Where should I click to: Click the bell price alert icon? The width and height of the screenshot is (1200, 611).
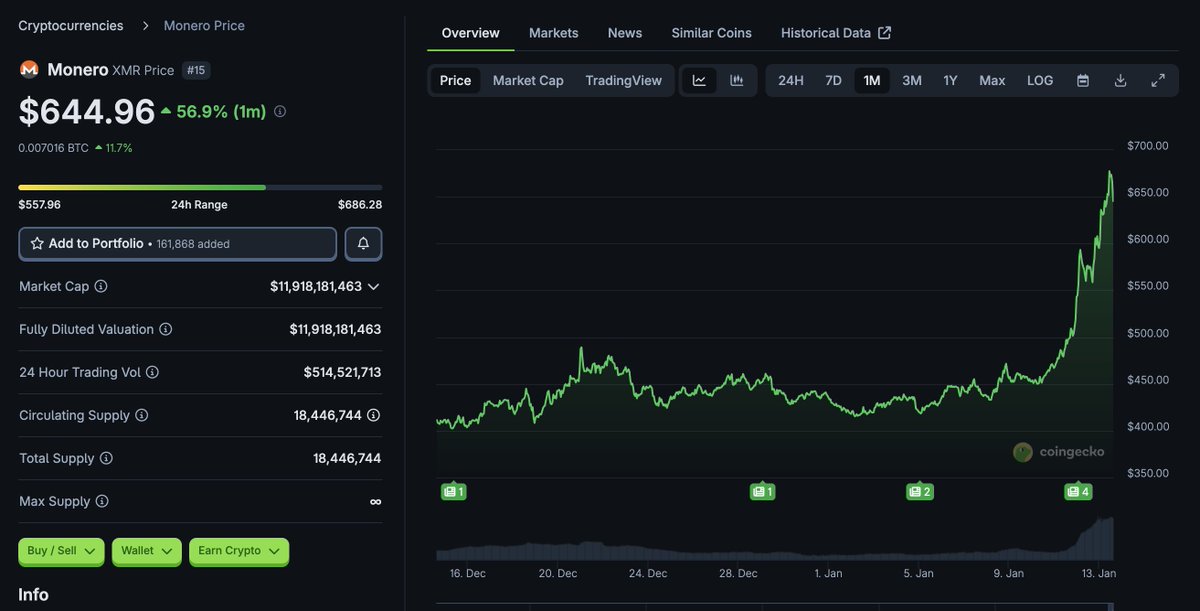pyautogui.click(x=363, y=243)
